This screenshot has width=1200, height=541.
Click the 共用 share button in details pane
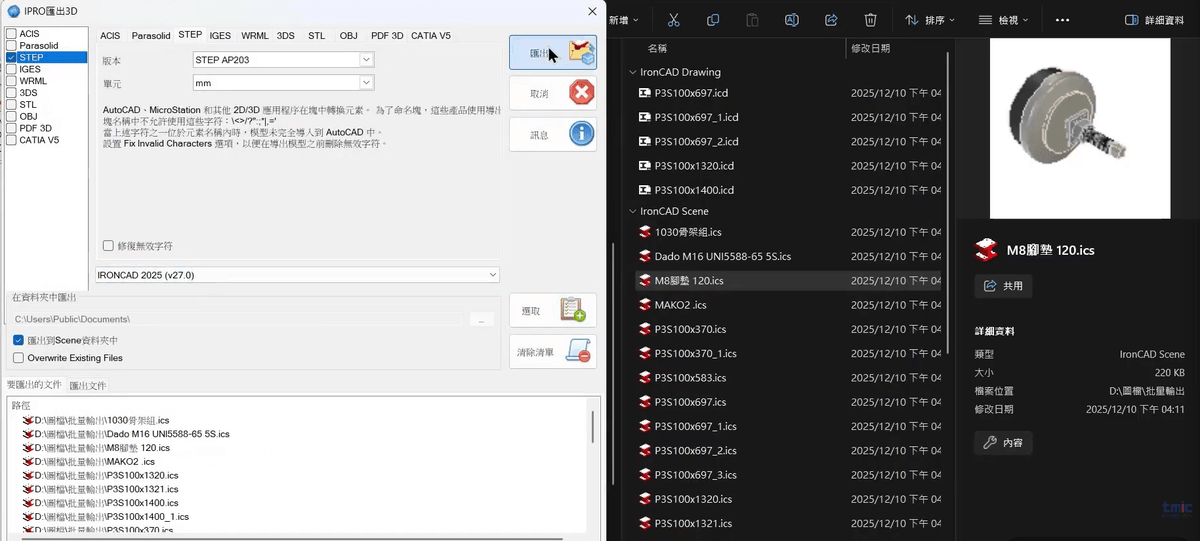click(x=1004, y=285)
